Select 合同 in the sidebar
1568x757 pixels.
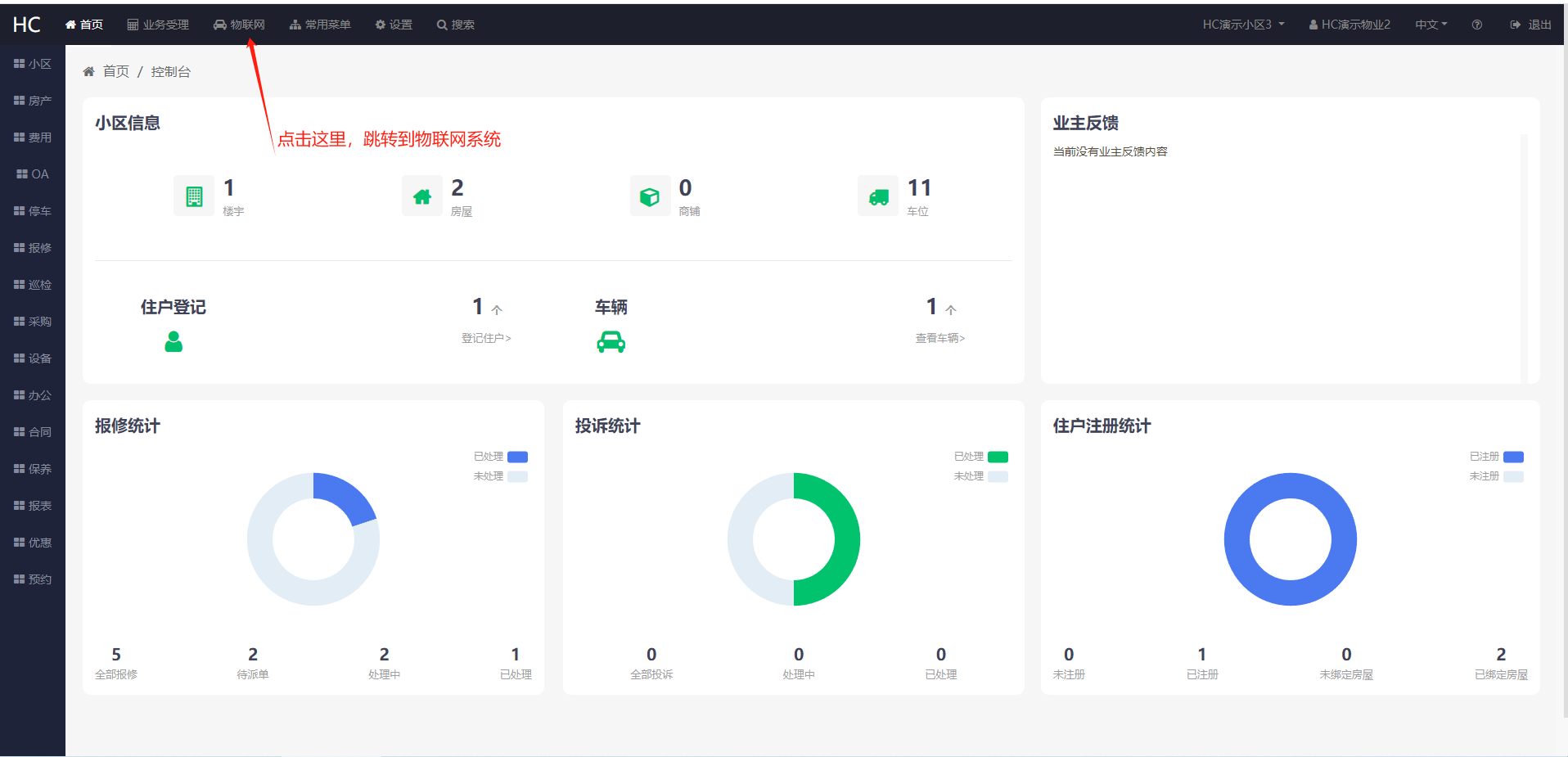coord(33,432)
